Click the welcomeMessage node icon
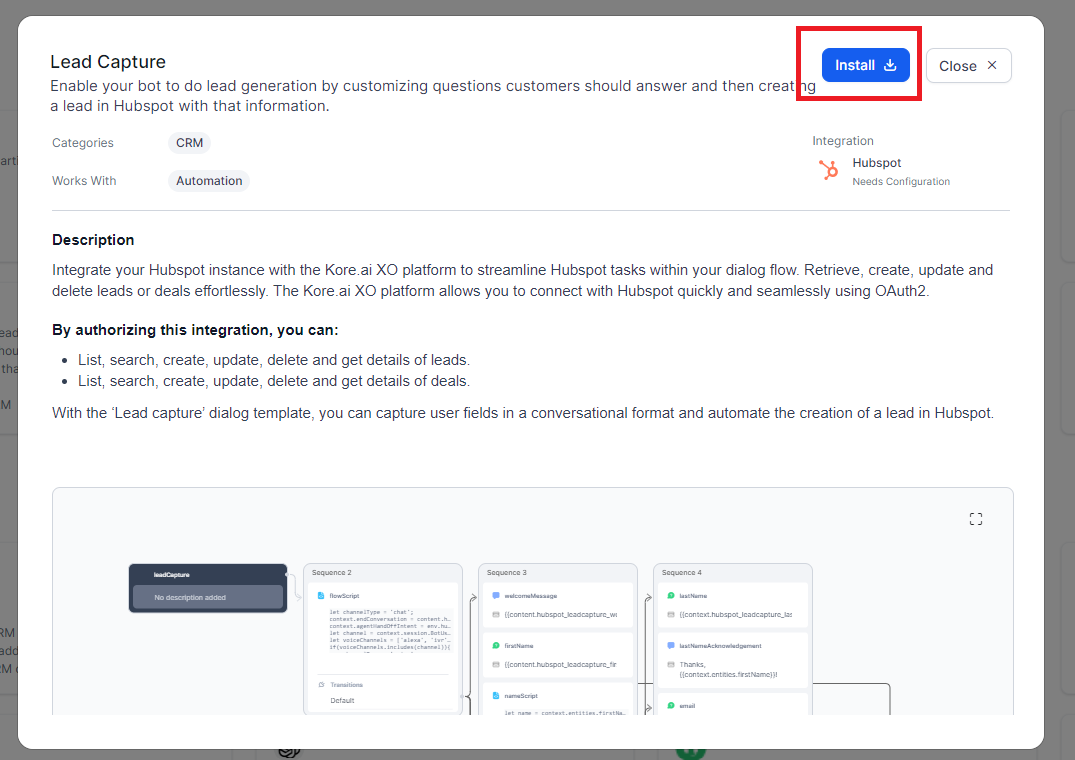The image size is (1075, 760). coord(496,596)
